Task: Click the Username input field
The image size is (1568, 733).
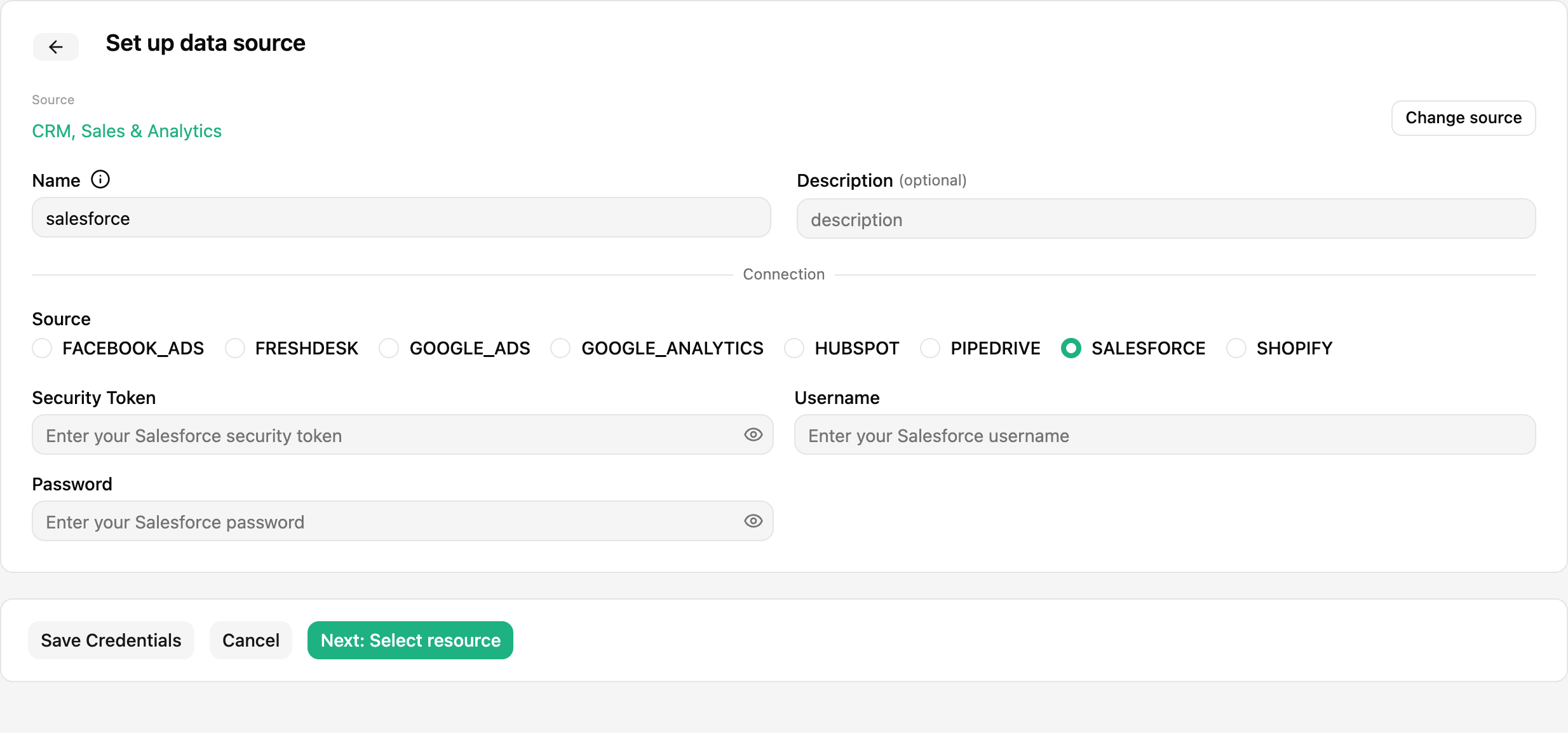Action: click(x=1165, y=435)
